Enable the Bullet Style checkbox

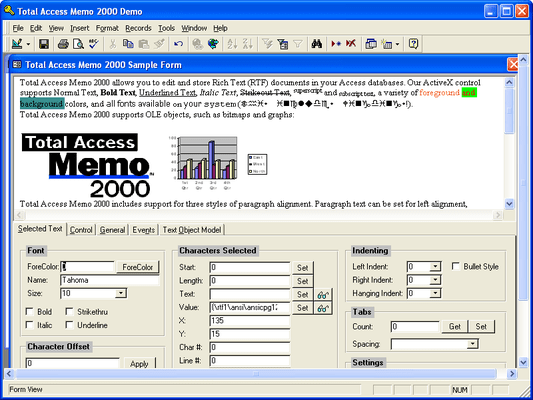click(x=455, y=266)
